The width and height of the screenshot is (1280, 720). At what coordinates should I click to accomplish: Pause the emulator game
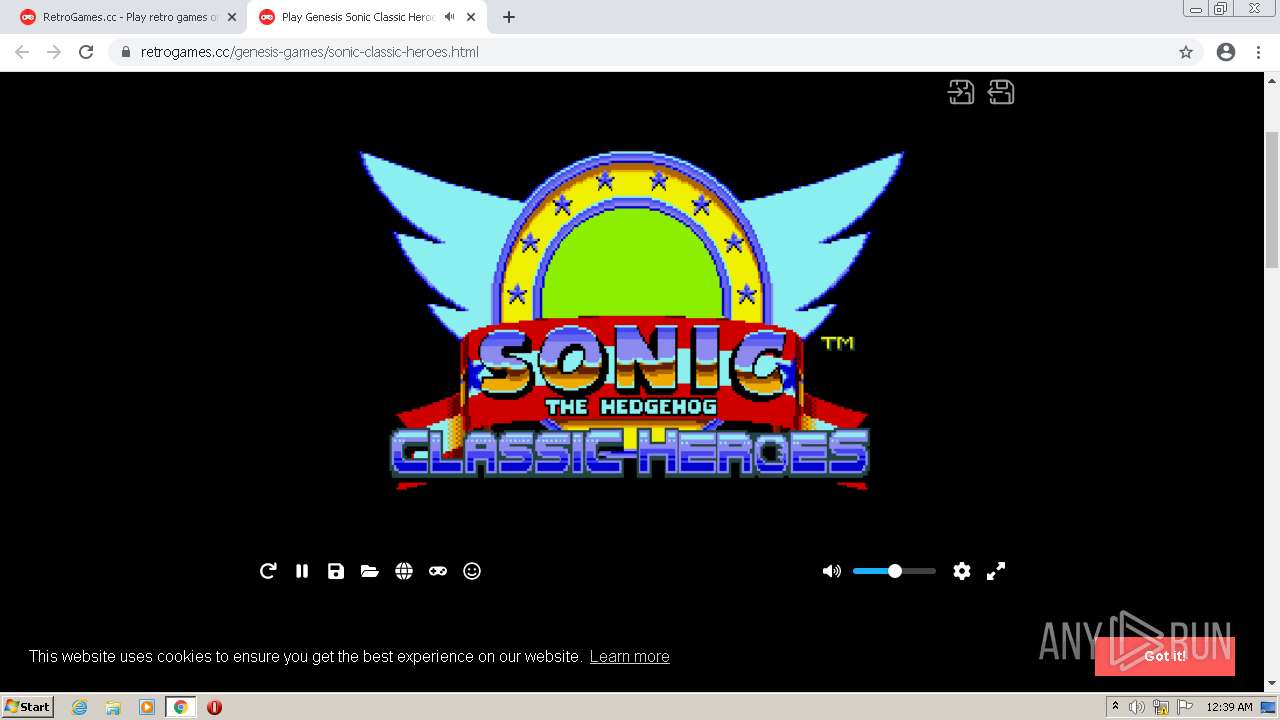tap(302, 571)
